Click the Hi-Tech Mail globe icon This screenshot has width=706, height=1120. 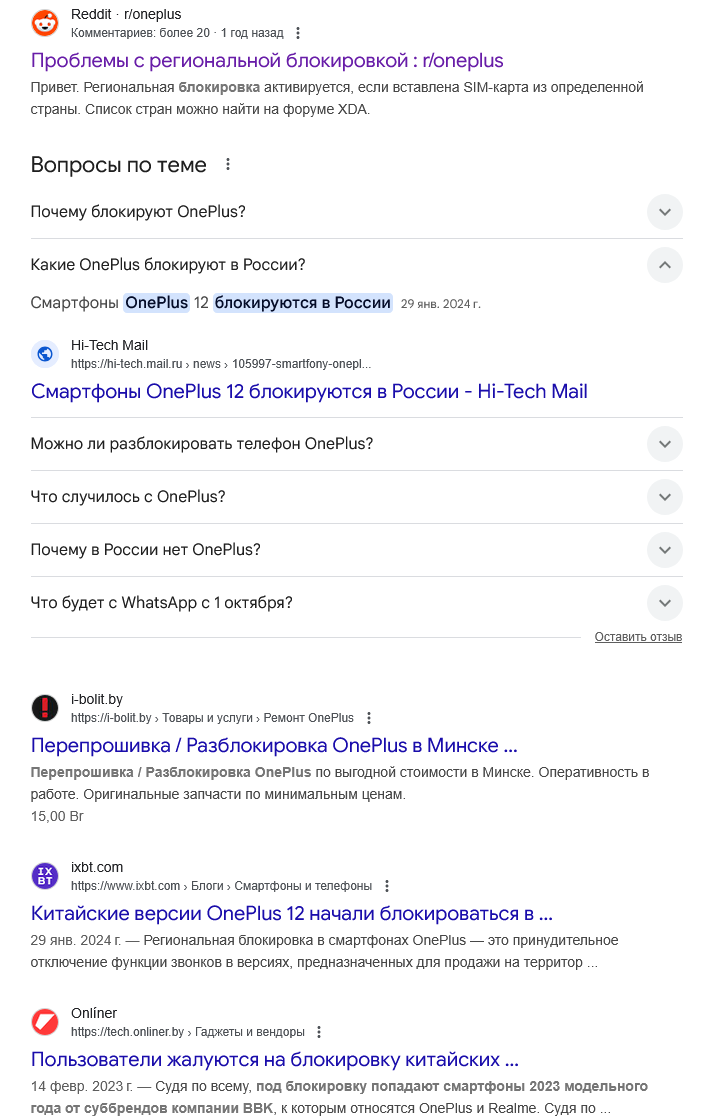tap(45, 354)
